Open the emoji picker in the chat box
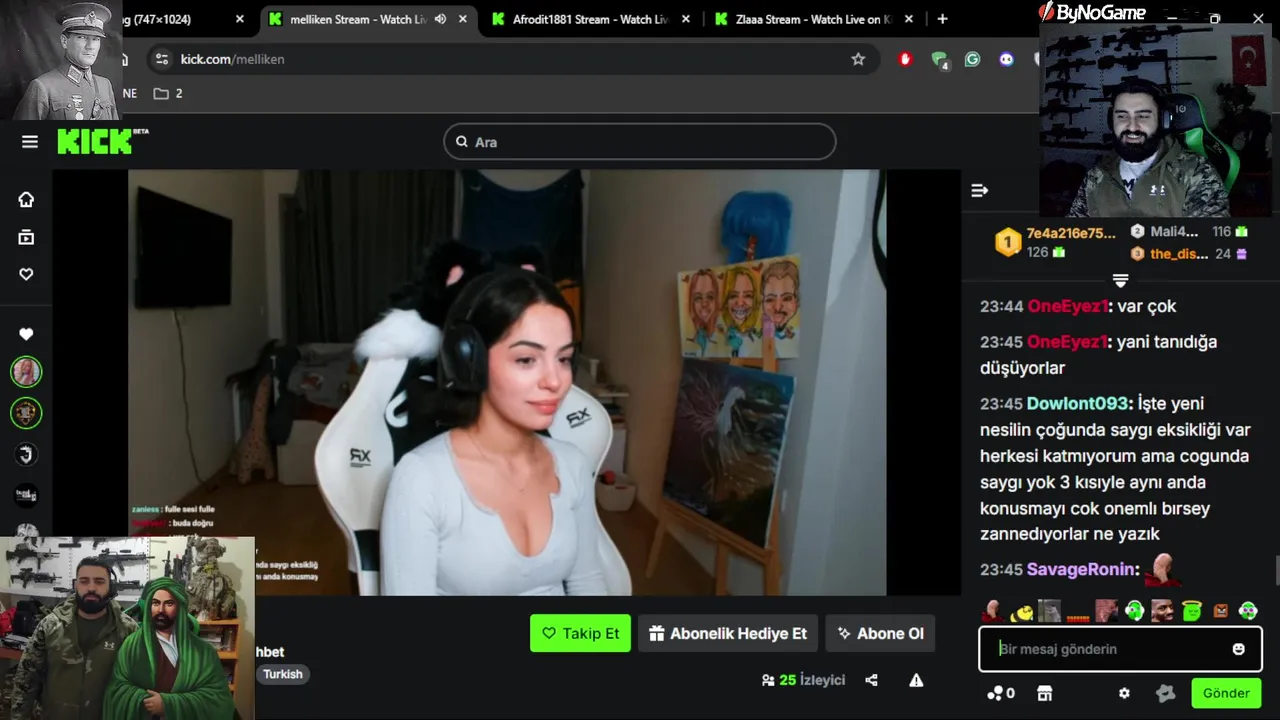The height and width of the screenshot is (720, 1280). [1239, 649]
